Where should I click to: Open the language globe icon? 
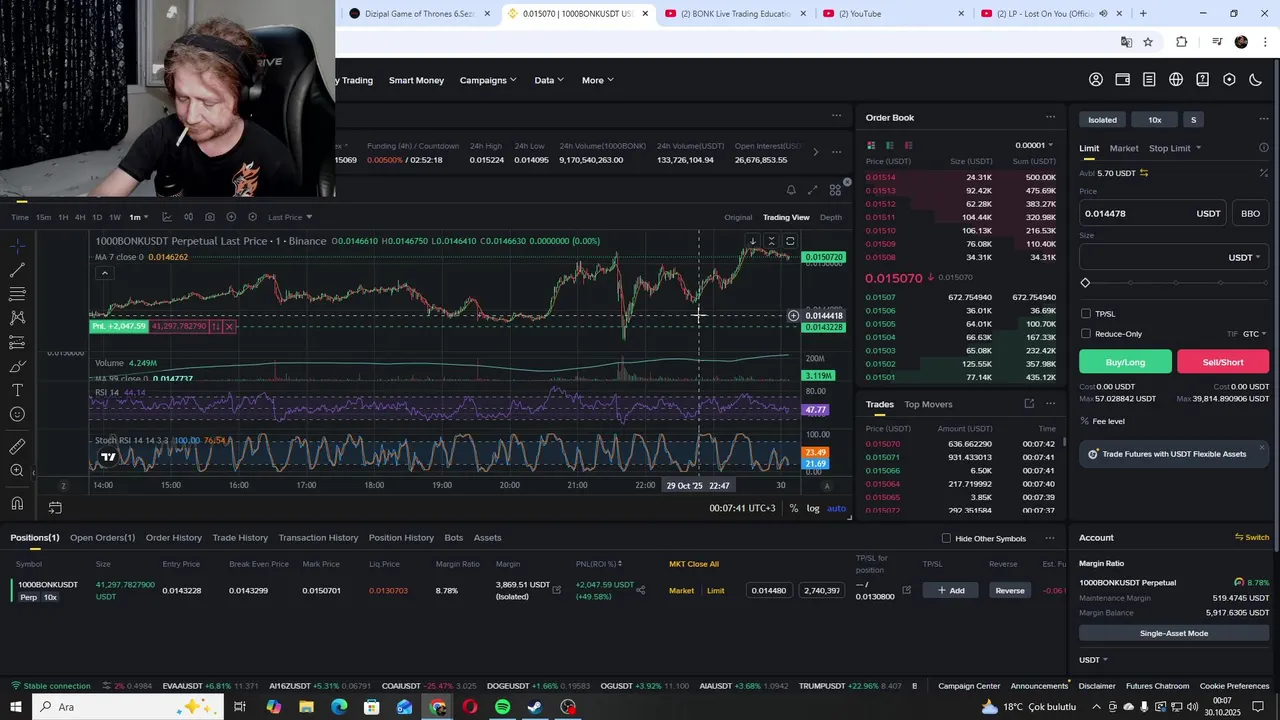[1176, 80]
